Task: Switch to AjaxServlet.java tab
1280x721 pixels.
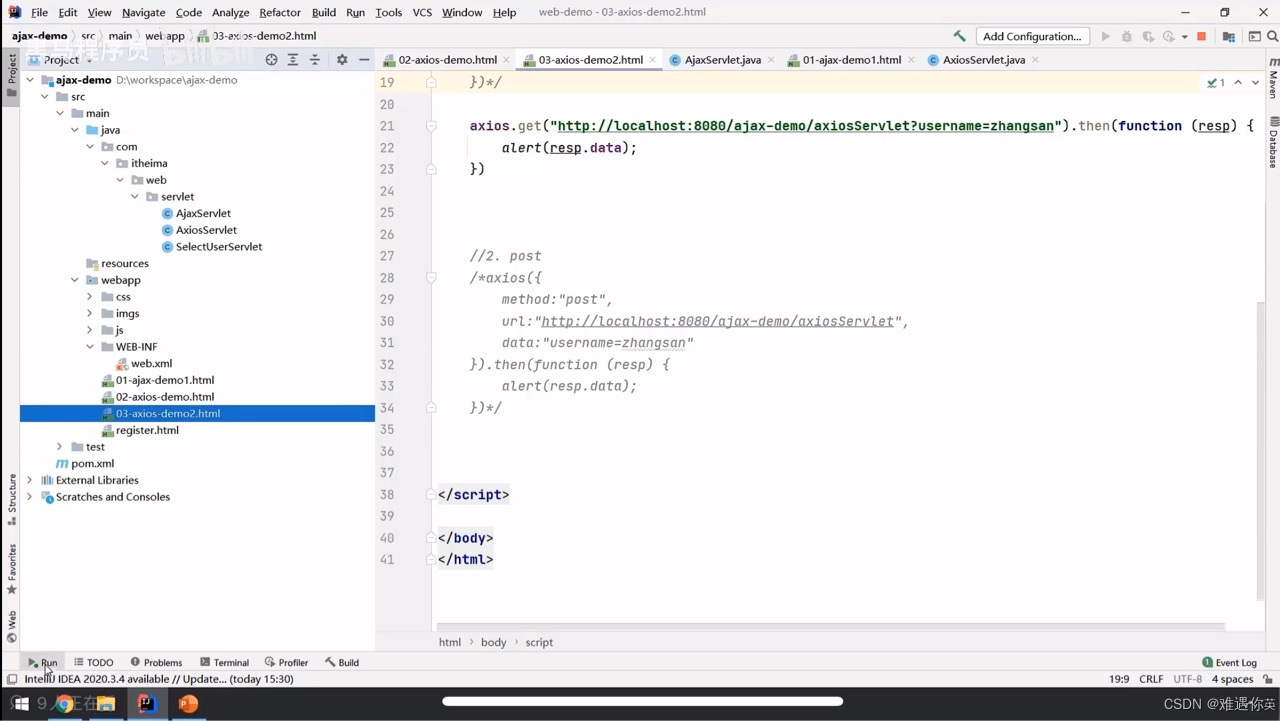Action: (x=722, y=60)
